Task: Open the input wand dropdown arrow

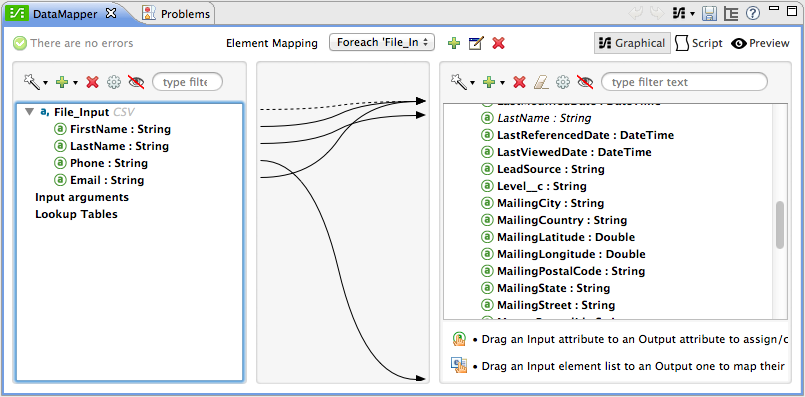Action: click(x=46, y=83)
